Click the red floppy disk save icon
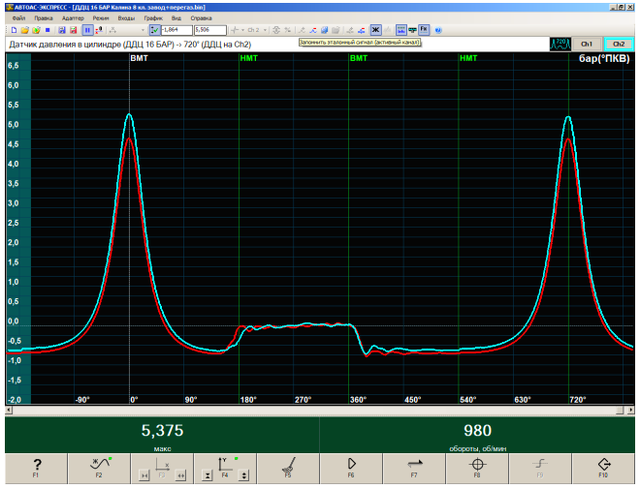The height and width of the screenshot is (489, 640). click(x=73, y=30)
